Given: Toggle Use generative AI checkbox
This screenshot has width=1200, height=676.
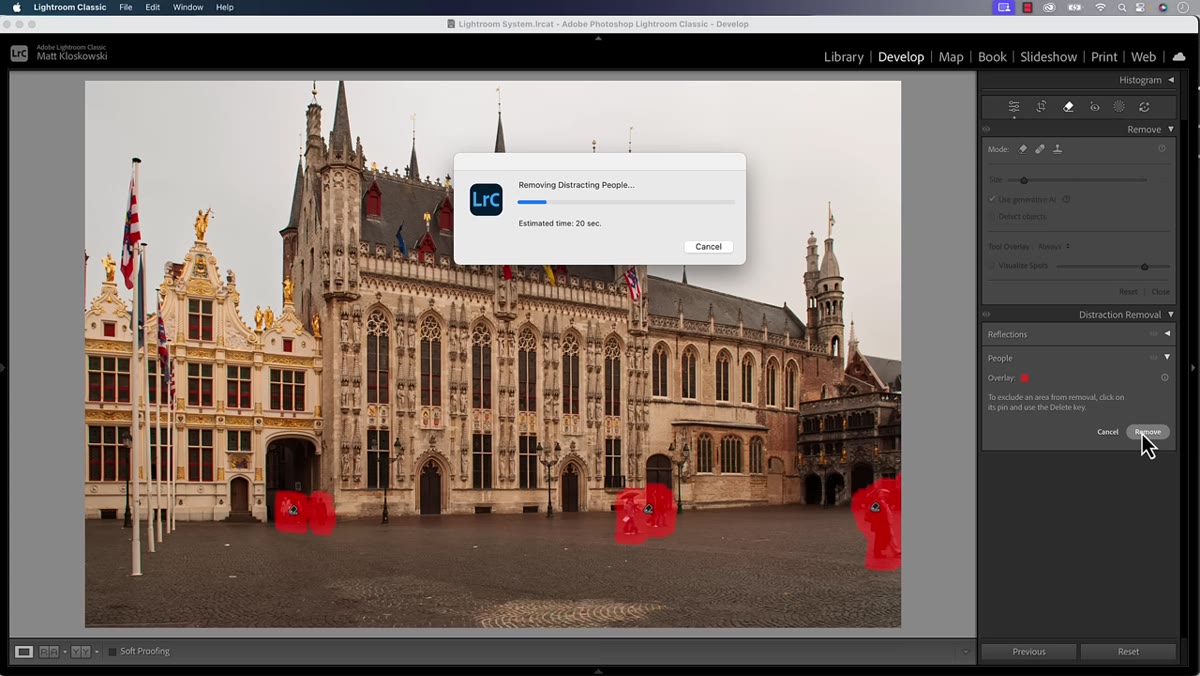Looking at the screenshot, I should [992, 199].
